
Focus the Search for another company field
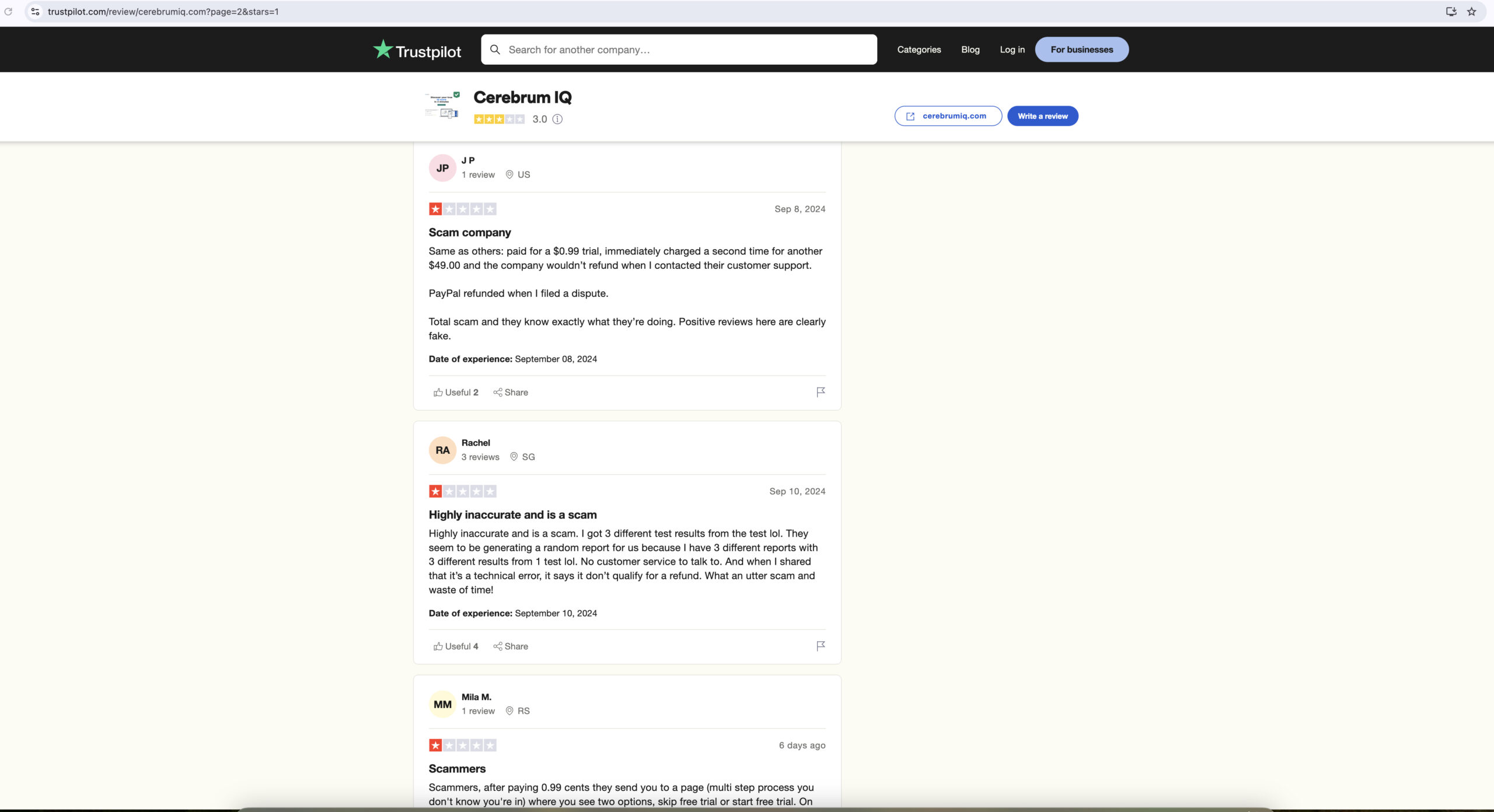coord(679,50)
